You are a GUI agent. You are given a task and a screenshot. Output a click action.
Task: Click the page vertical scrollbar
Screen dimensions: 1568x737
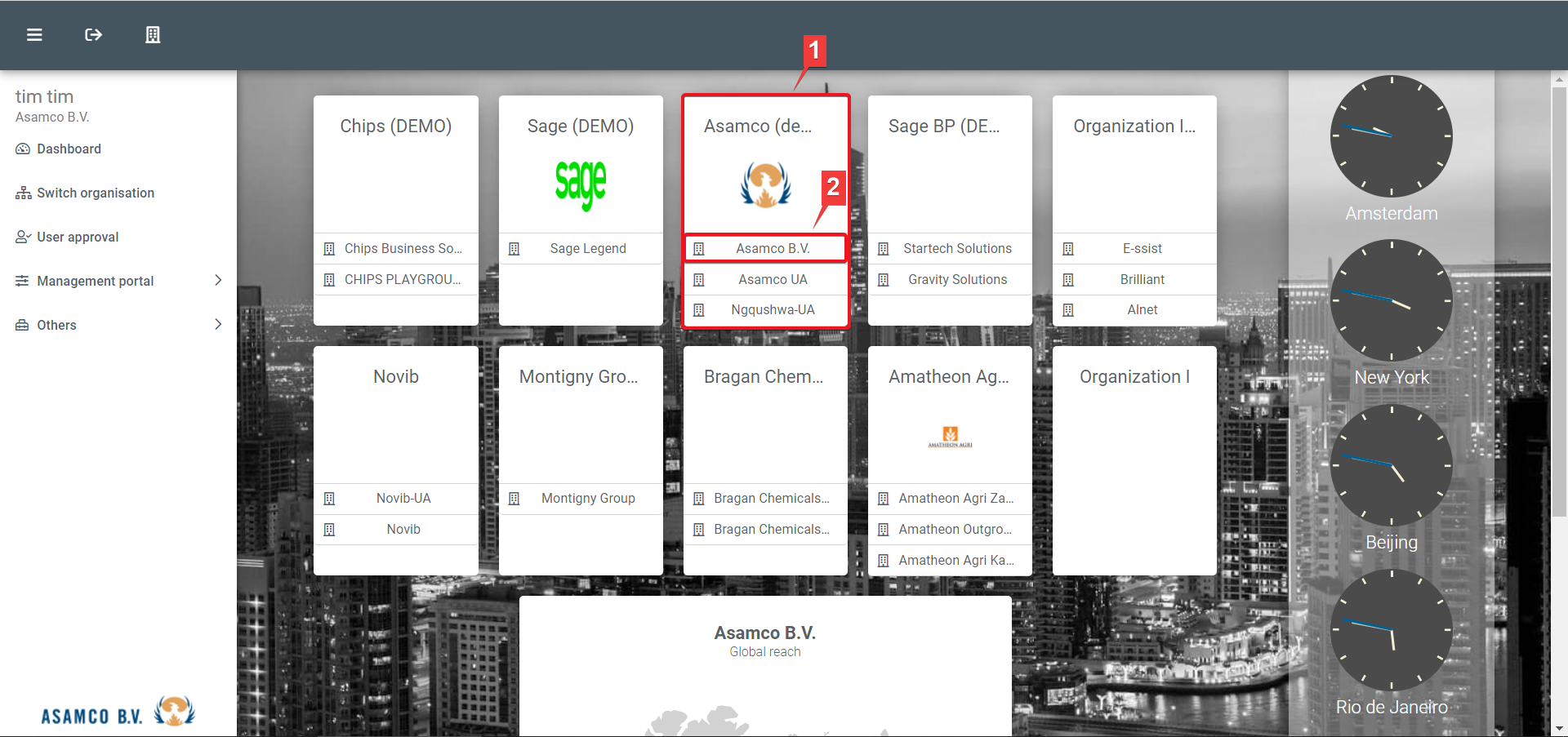click(1559, 302)
